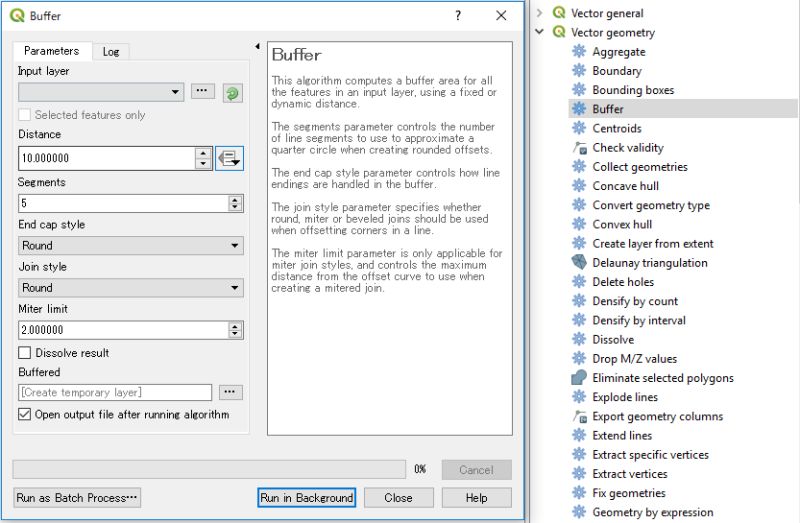Image resolution: width=800 pixels, height=523 pixels.
Task: Click the Check validity tool icon
Action: [579, 147]
